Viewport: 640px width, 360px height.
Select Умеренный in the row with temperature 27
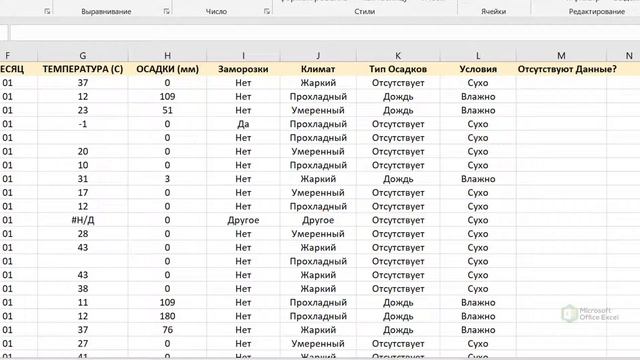click(x=318, y=344)
